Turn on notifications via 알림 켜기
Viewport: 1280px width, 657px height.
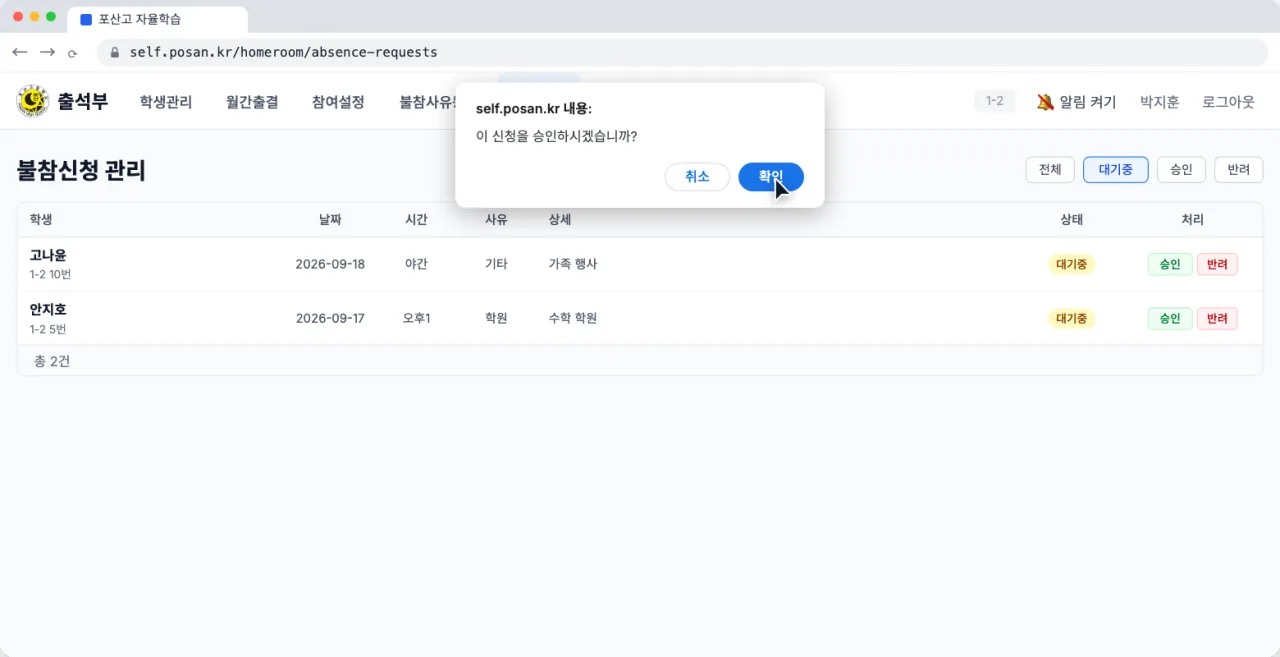click(1088, 101)
